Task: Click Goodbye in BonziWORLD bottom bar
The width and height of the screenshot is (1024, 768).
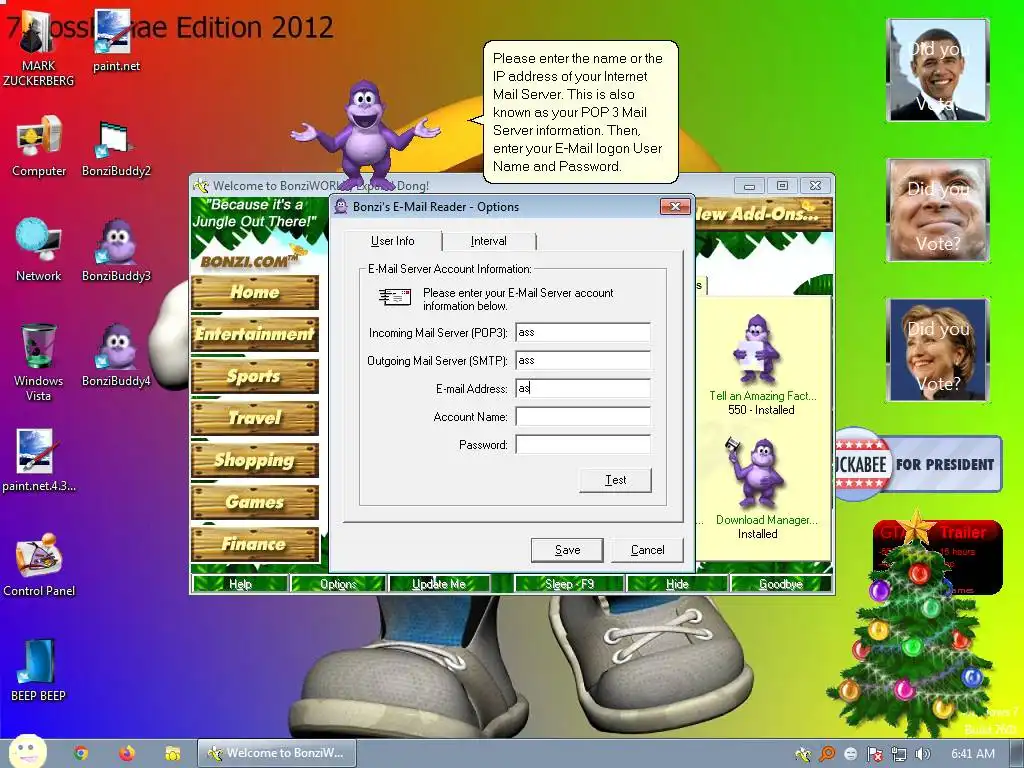Action: (780, 584)
